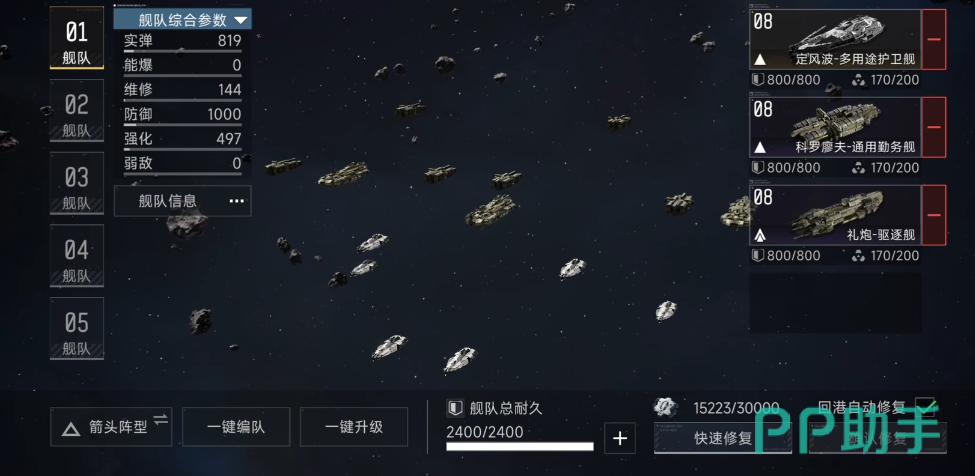Remove 科罗廖夫-通用勤务舰 with red minus
Viewport: 975px width, 476px height.
933,127
